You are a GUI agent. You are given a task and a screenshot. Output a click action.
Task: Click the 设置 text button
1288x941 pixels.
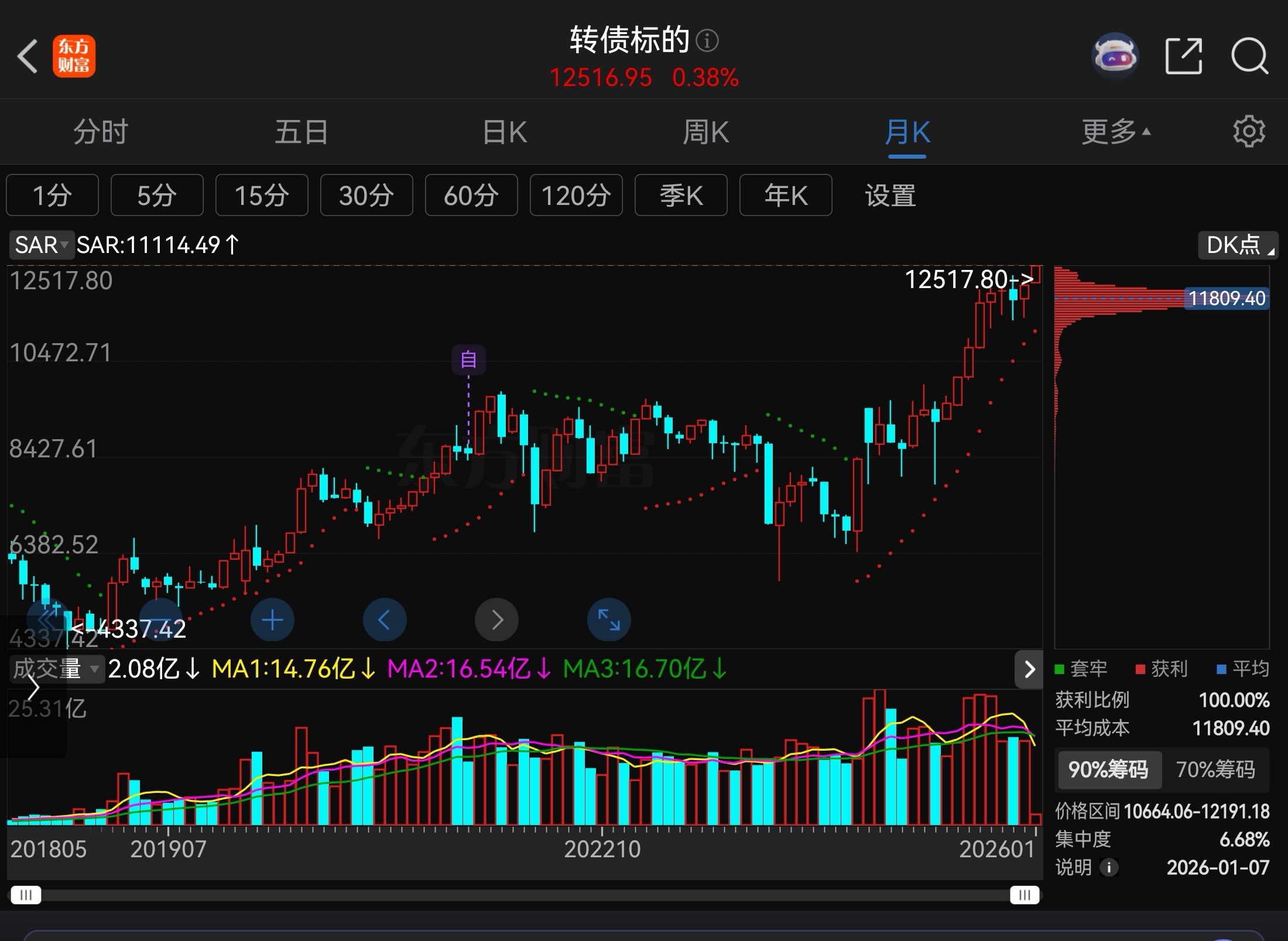point(890,196)
